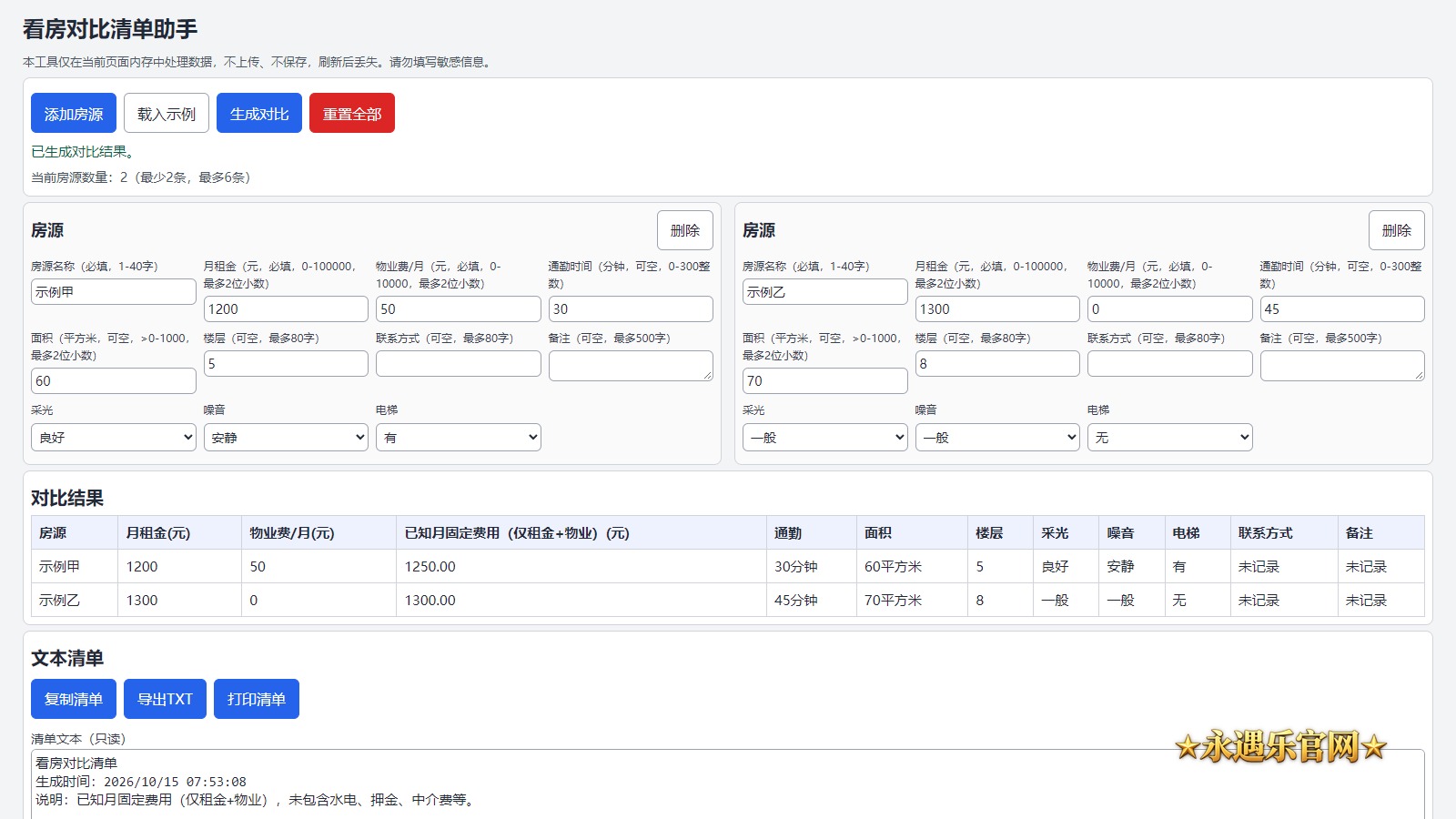Open the 电梯 dropdown showing 无
The height and width of the screenshot is (819, 1456).
tap(1170, 438)
